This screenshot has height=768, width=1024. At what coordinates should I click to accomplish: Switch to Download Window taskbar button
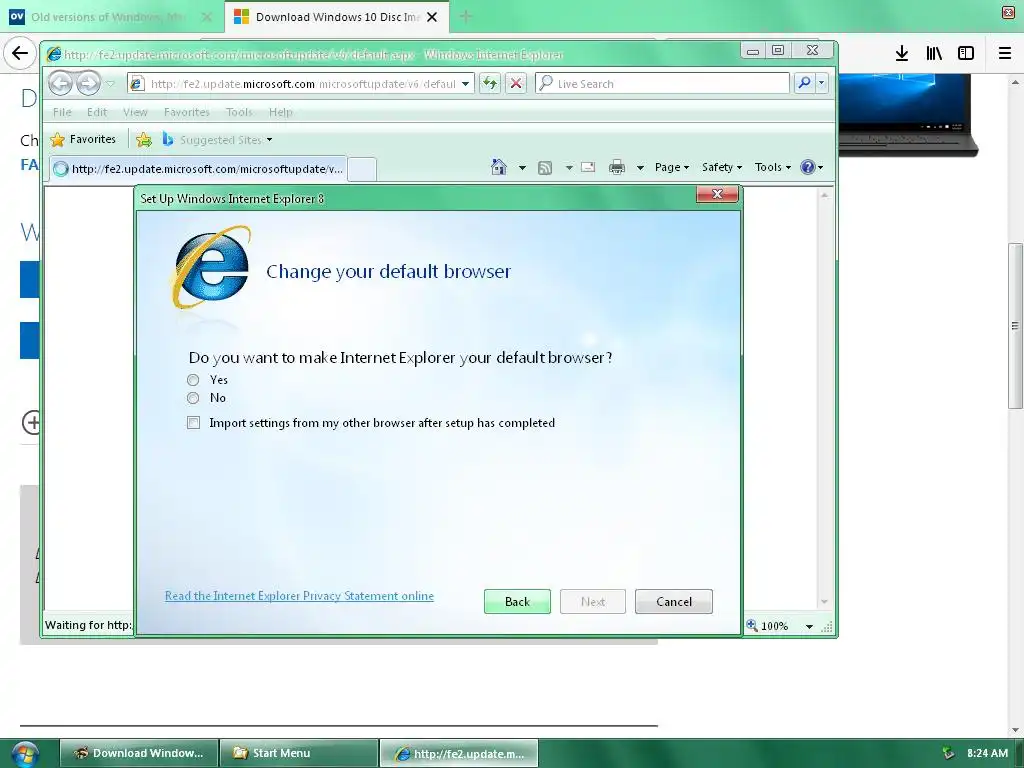tap(139, 753)
